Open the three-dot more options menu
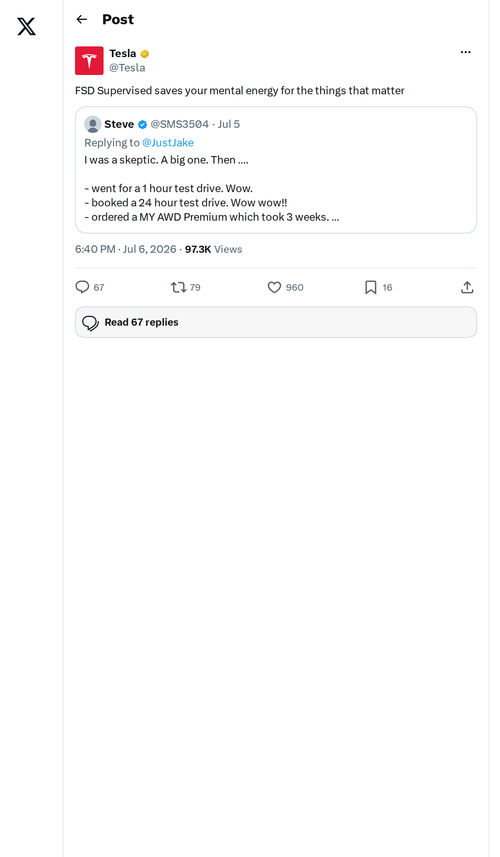 tap(466, 52)
